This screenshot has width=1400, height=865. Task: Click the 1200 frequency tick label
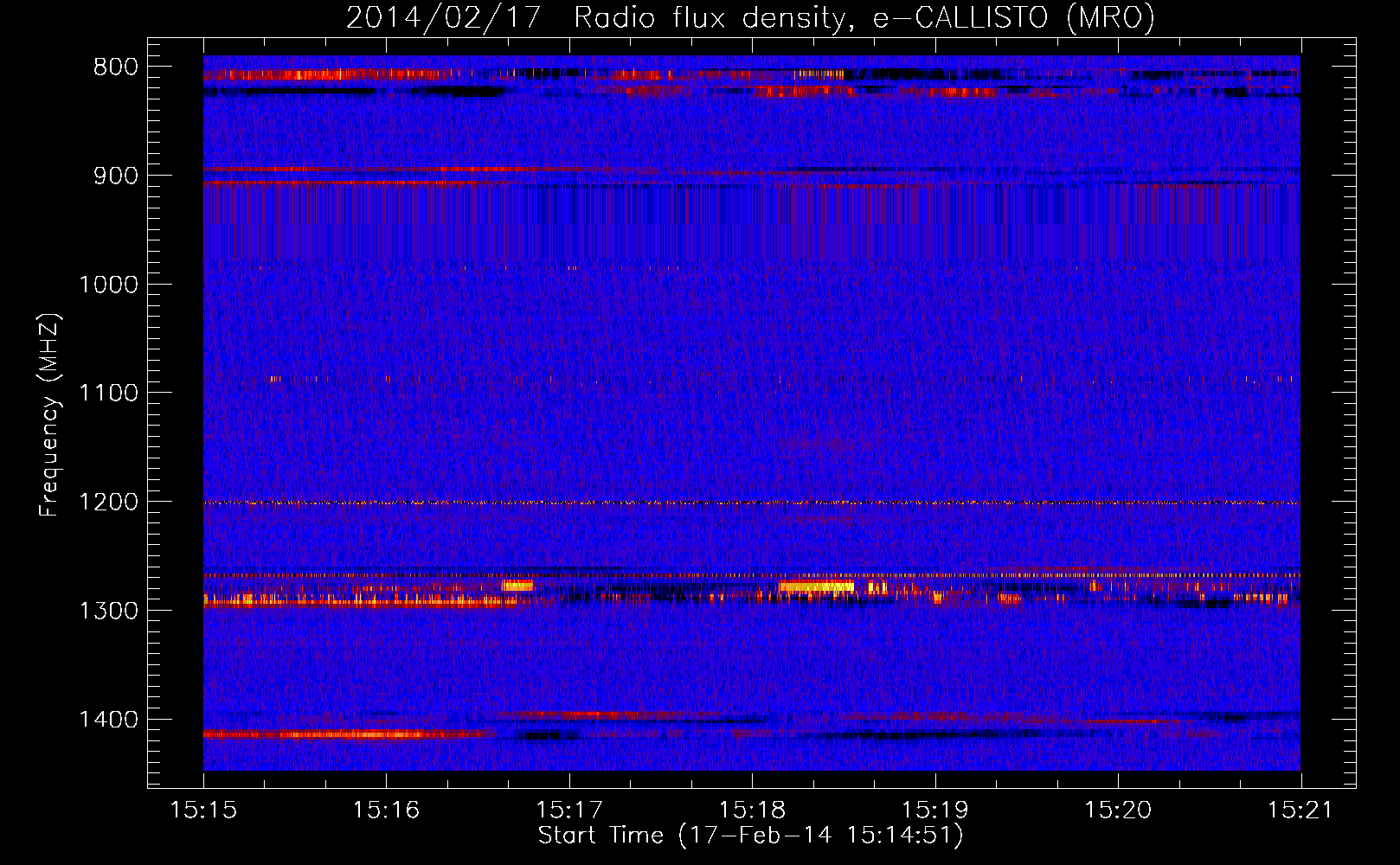point(108,502)
